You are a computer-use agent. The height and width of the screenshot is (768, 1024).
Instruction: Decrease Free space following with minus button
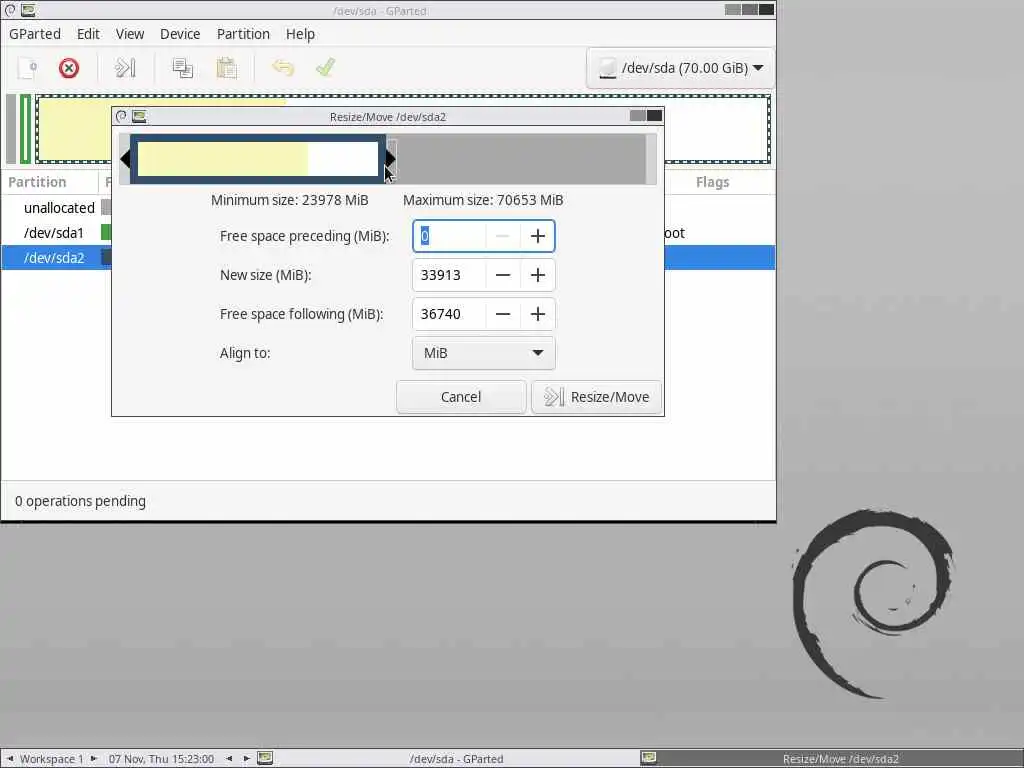point(503,314)
